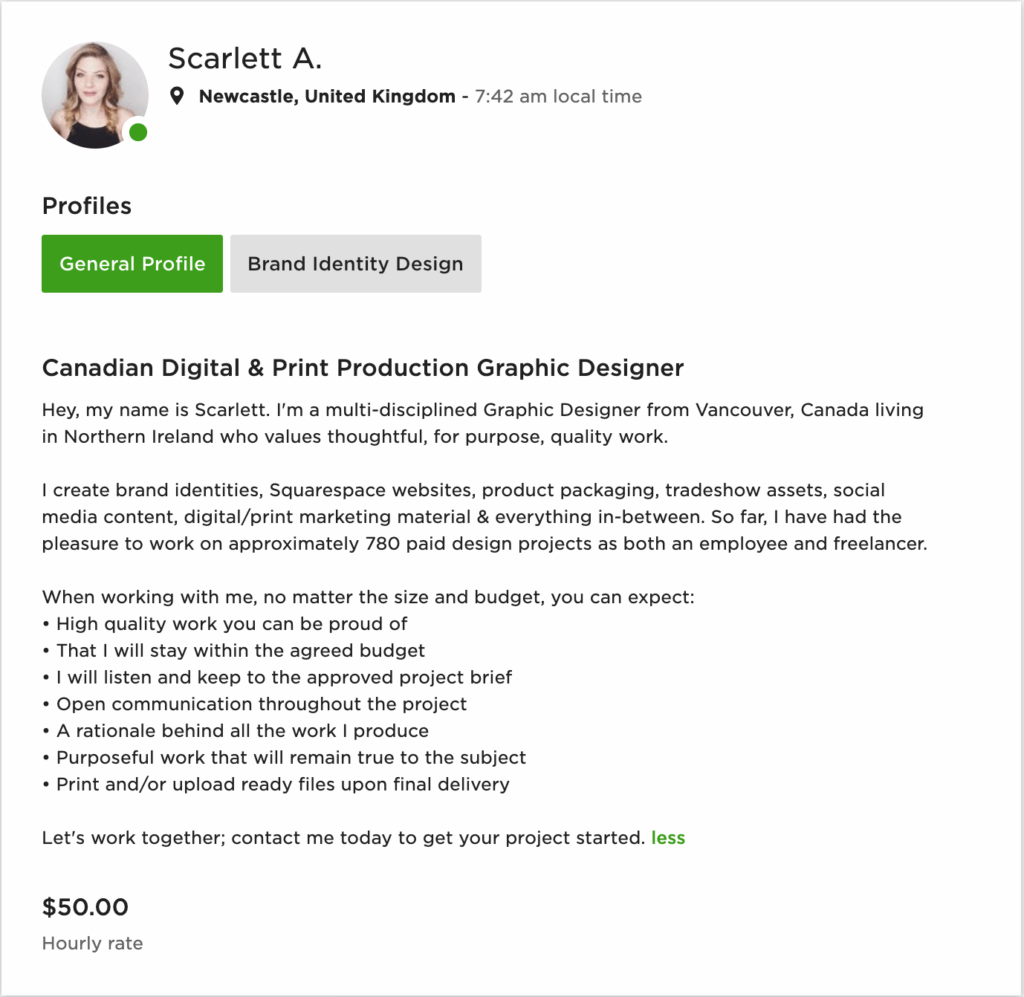
Task: Open Scarlett's profile photo
Action: (92, 94)
